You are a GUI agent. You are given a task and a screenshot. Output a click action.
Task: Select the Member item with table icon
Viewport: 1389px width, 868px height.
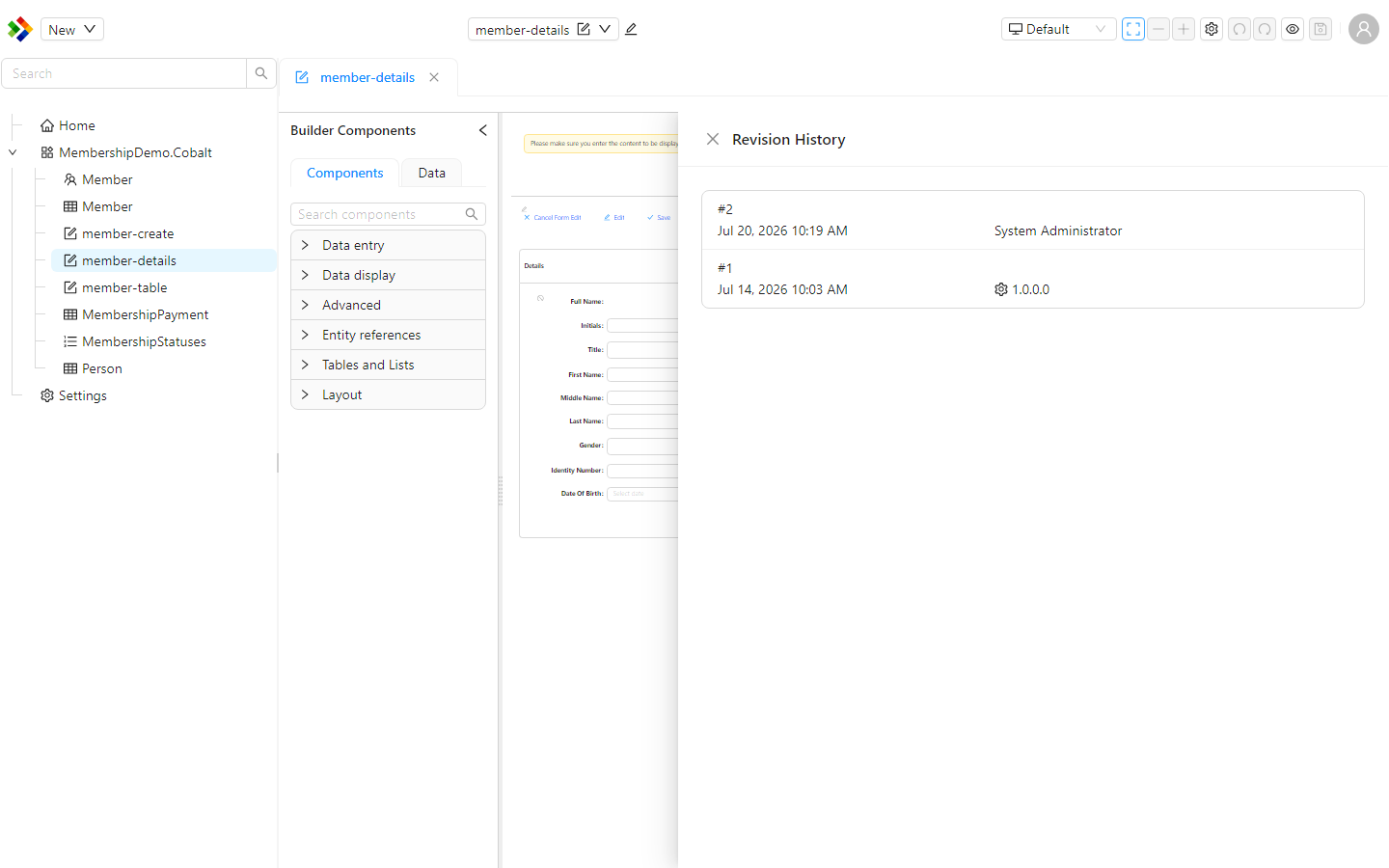(107, 206)
